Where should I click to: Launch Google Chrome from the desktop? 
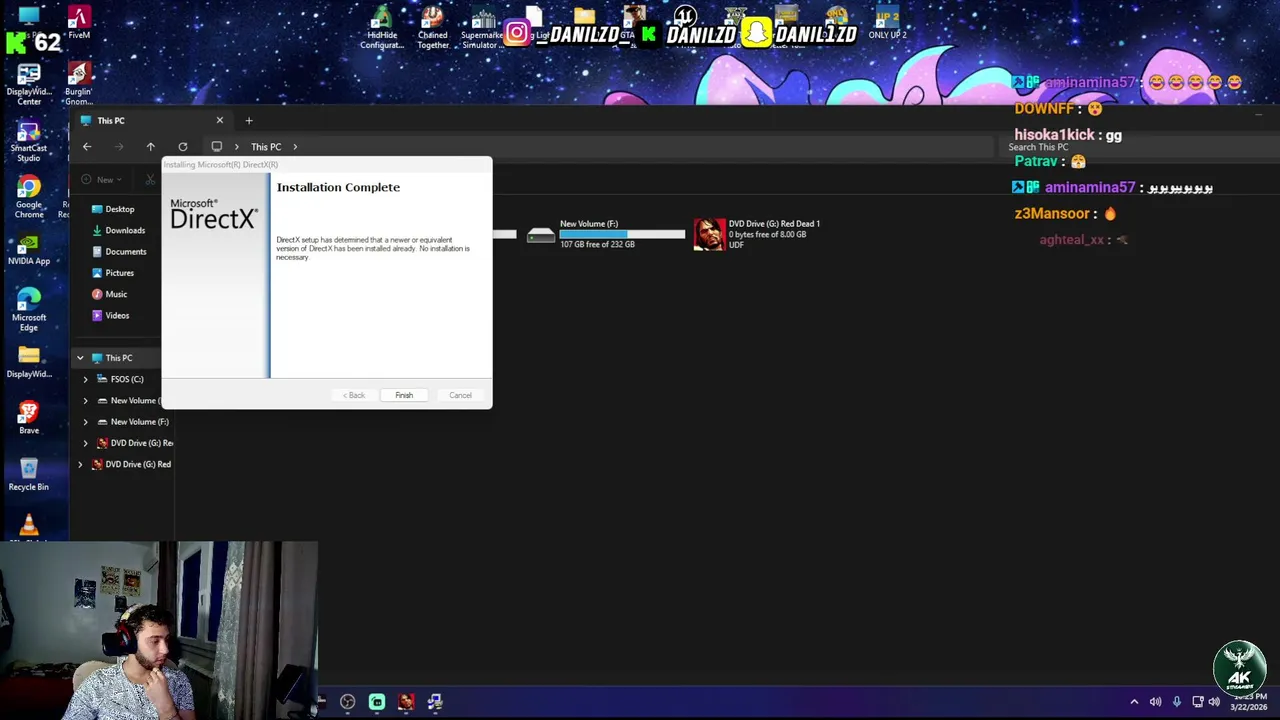click(x=29, y=197)
